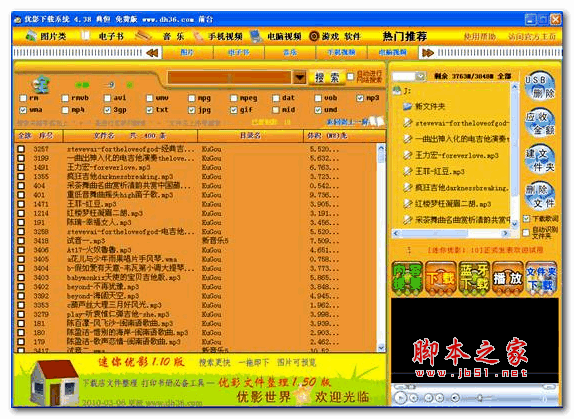Switch to the 电子书 tab

pos(239,53)
